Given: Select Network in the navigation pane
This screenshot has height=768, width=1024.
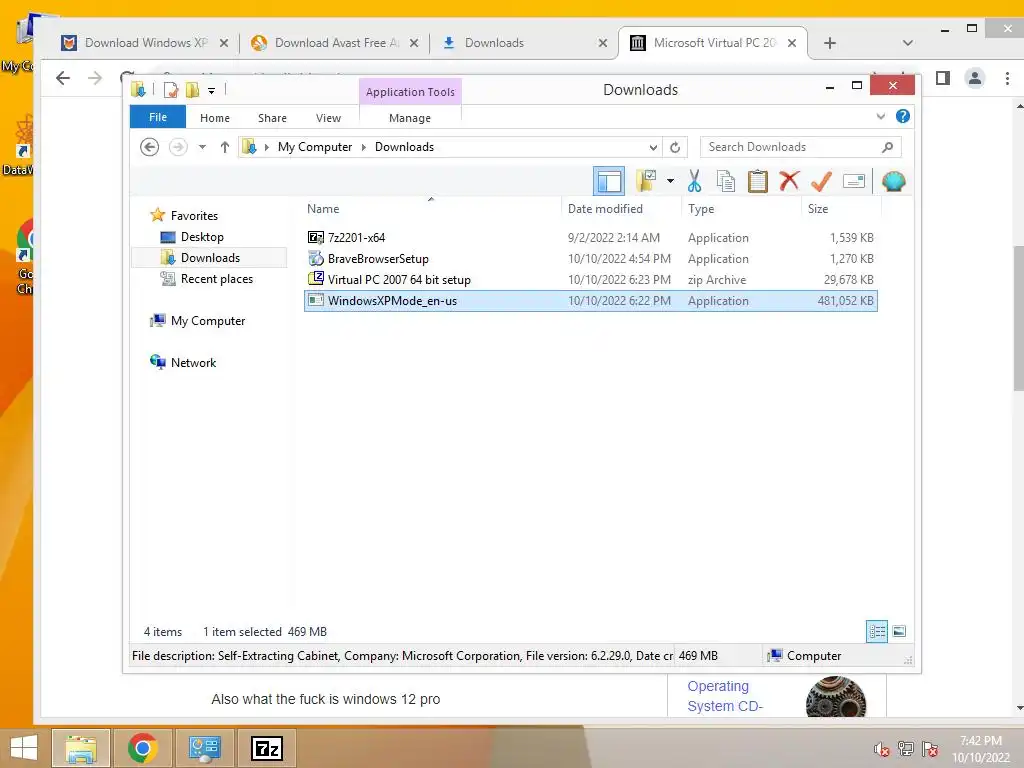Looking at the screenshot, I should 193,362.
